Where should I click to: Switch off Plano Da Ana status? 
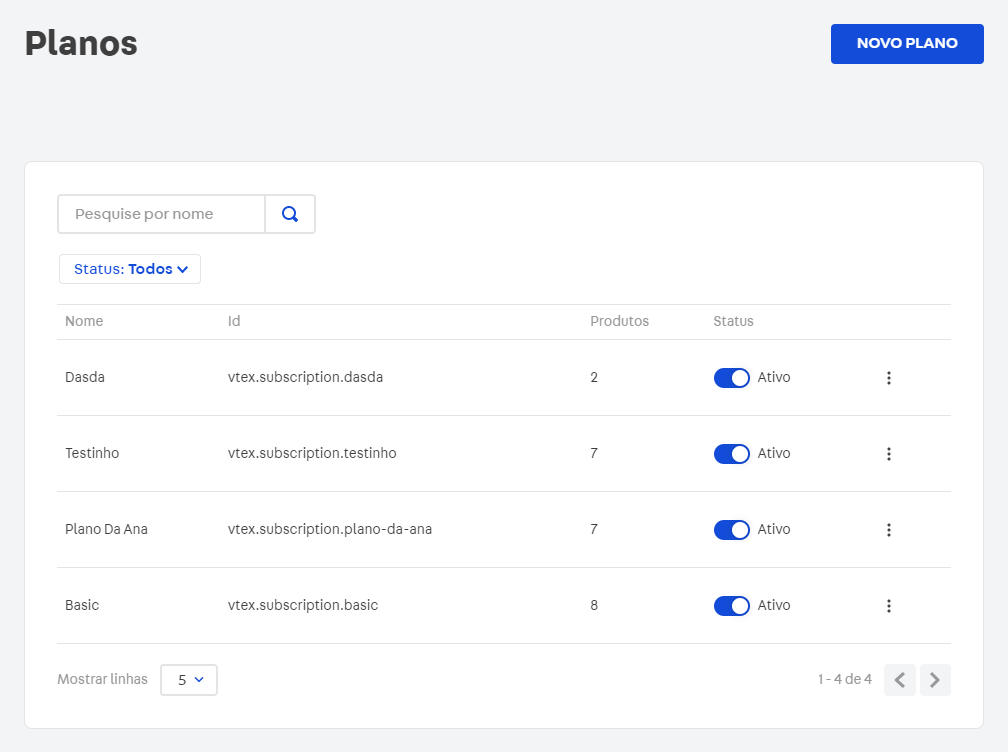click(x=731, y=530)
